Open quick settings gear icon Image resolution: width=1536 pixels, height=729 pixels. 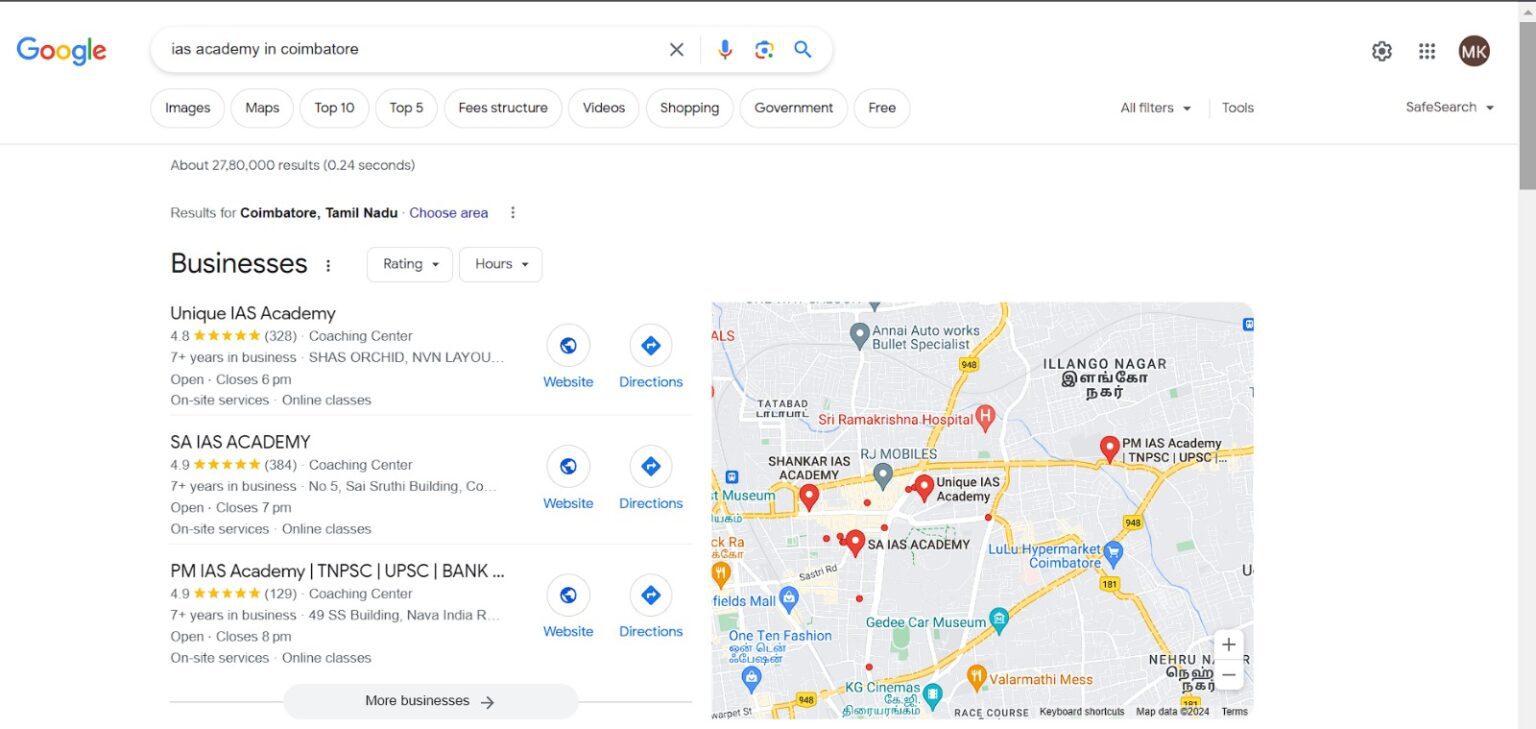(x=1382, y=51)
